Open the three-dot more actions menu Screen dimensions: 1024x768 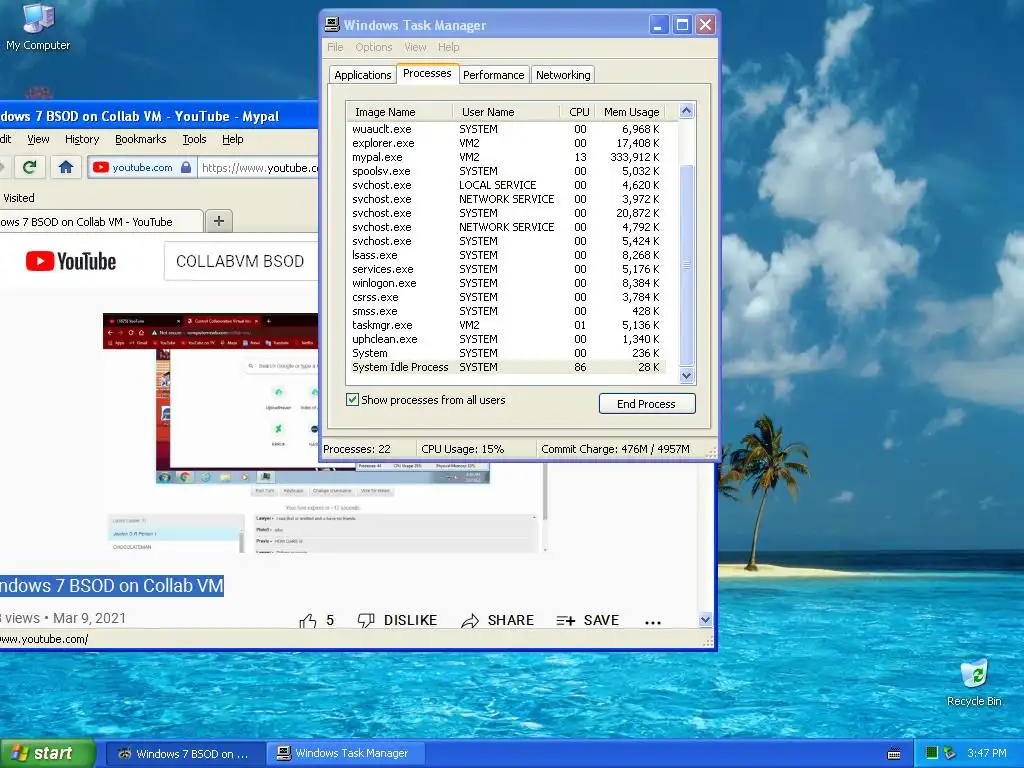[652, 622]
